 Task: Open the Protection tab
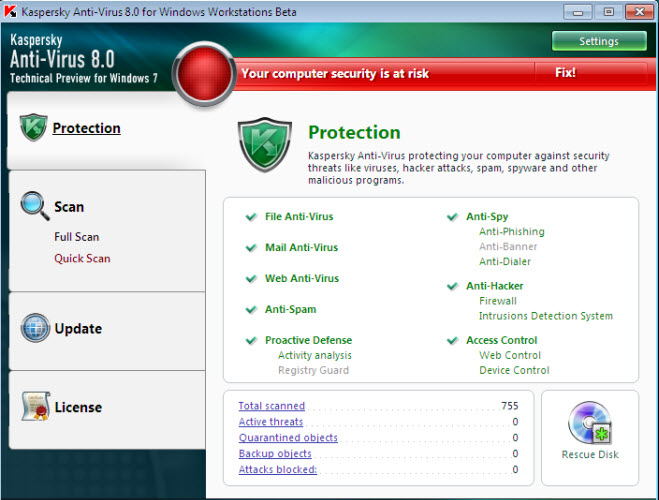(x=86, y=128)
